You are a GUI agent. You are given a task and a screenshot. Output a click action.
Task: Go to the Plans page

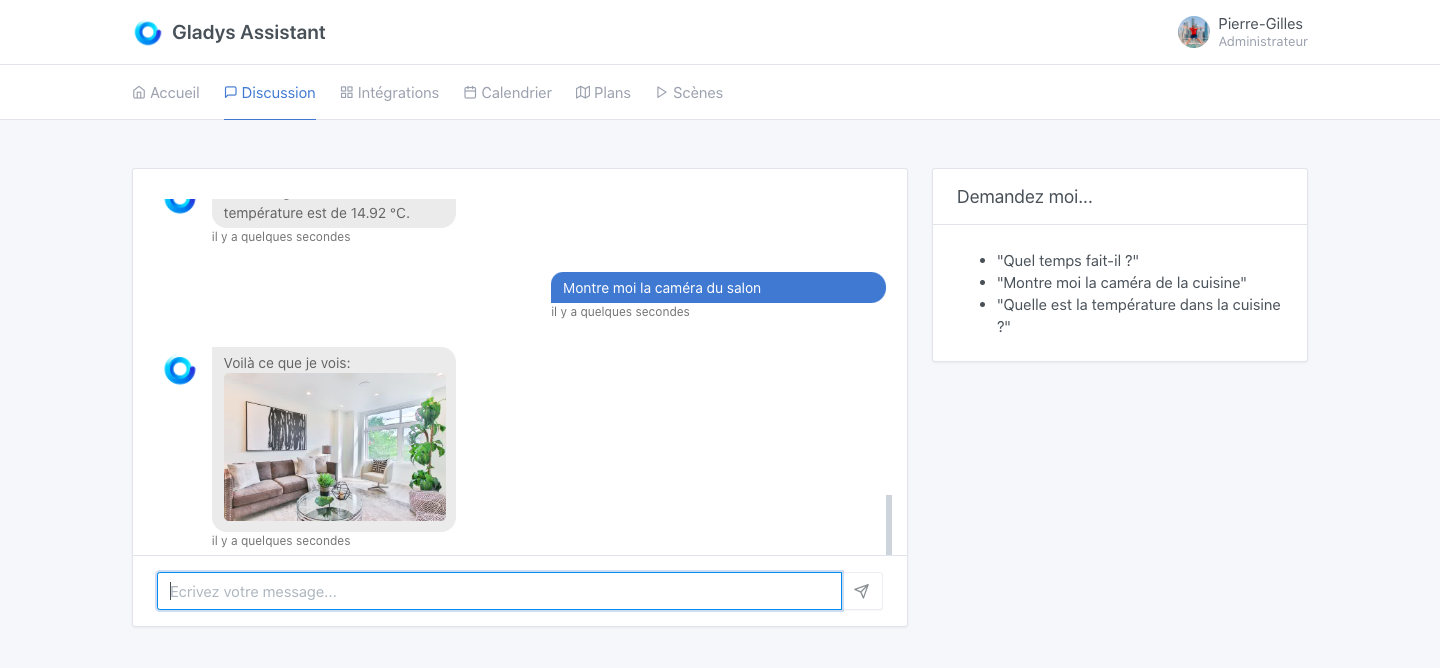click(613, 92)
